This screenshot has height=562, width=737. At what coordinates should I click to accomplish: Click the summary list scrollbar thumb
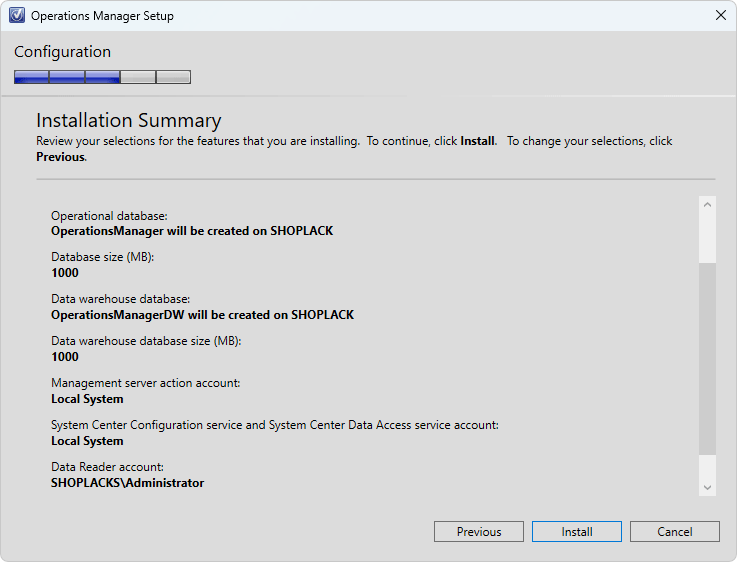coord(707,359)
